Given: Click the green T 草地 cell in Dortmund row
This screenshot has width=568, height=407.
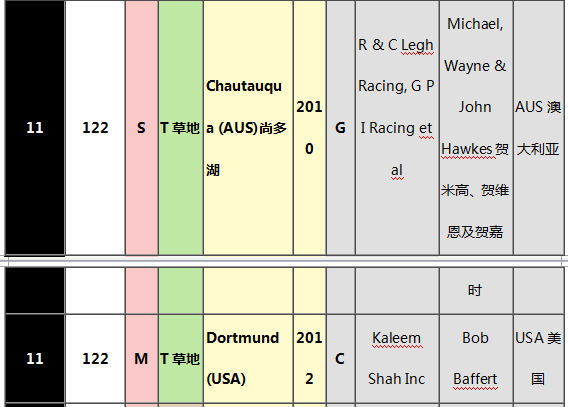Looking at the screenshot, I should [180, 358].
